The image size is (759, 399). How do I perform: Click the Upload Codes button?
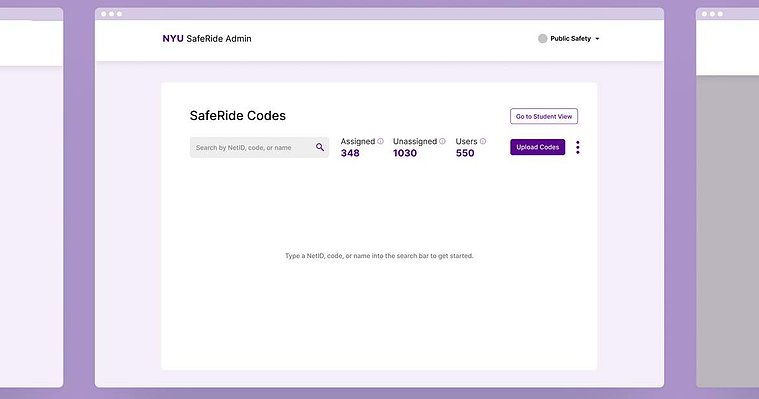[537, 147]
